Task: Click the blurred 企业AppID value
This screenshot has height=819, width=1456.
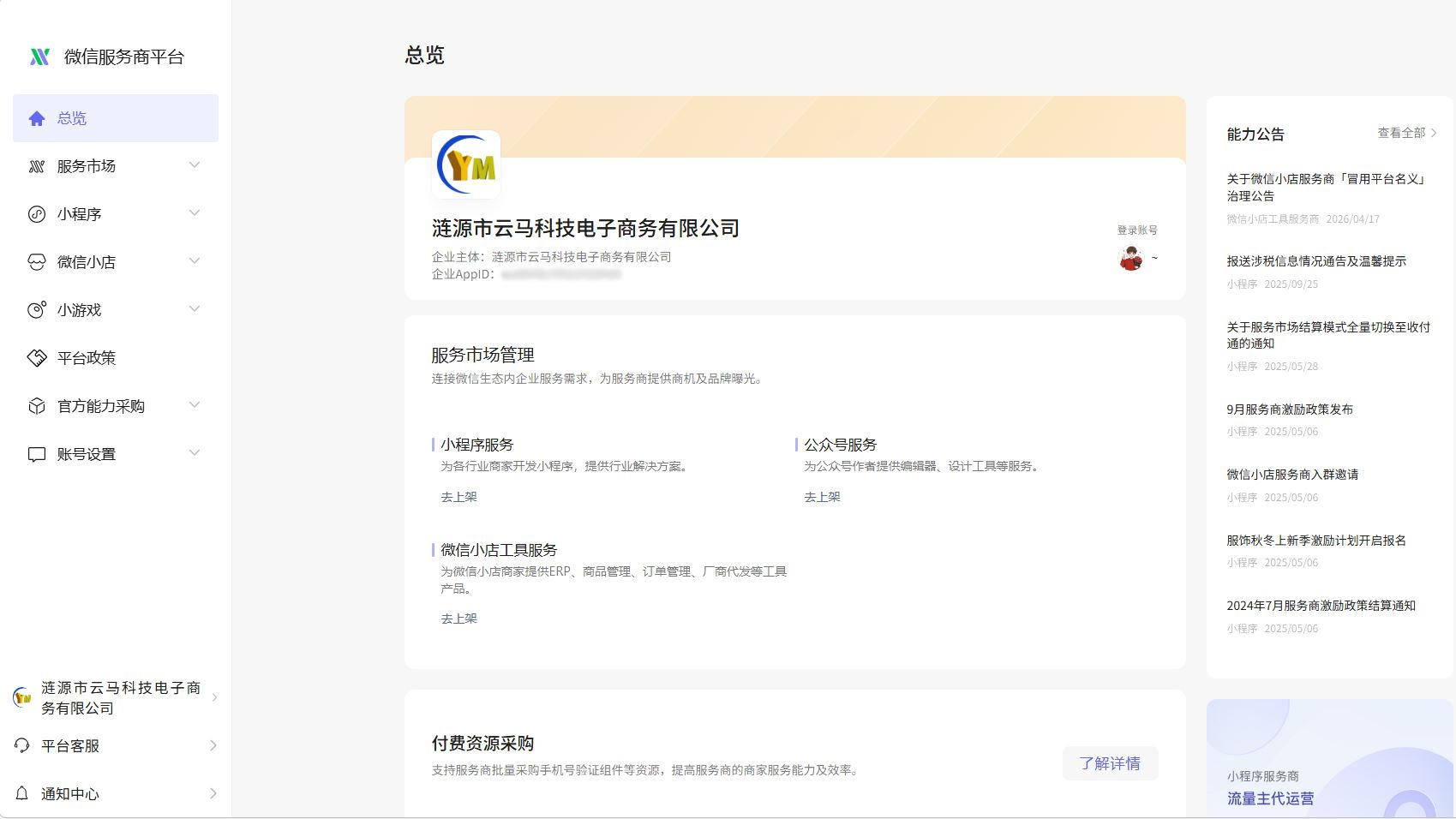Action: (561, 275)
